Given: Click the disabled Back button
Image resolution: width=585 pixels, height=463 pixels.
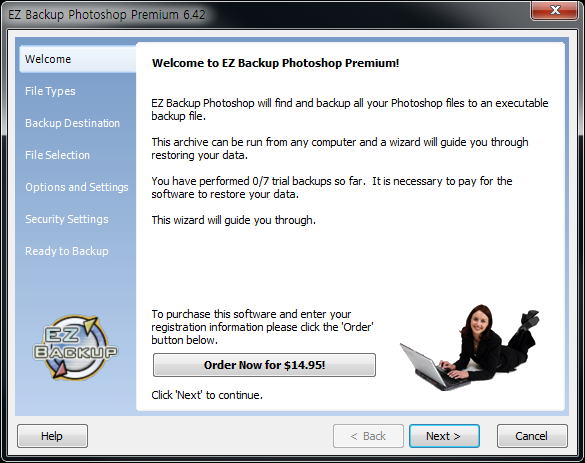Looking at the screenshot, I should [x=368, y=436].
